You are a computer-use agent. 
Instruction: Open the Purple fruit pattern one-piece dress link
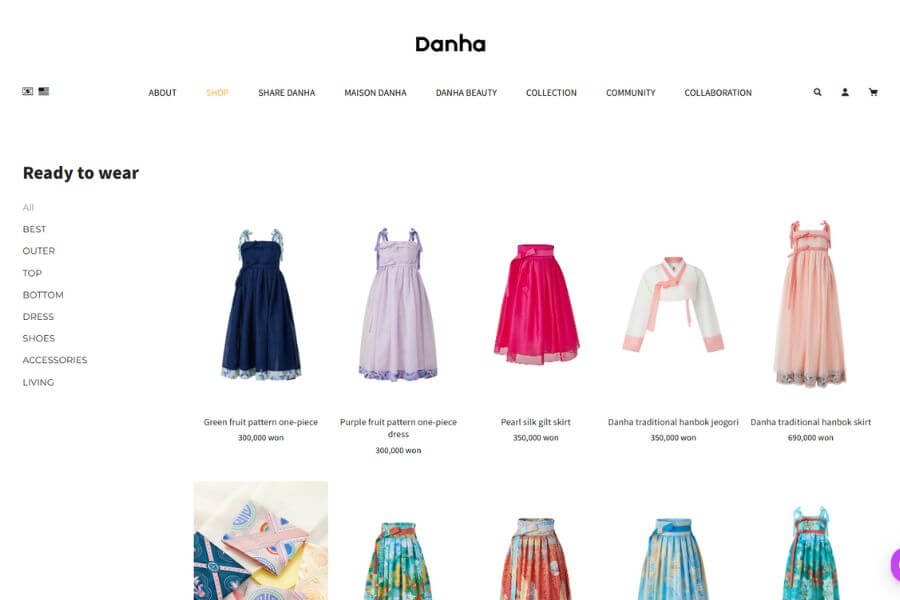(x=398, y=428)
